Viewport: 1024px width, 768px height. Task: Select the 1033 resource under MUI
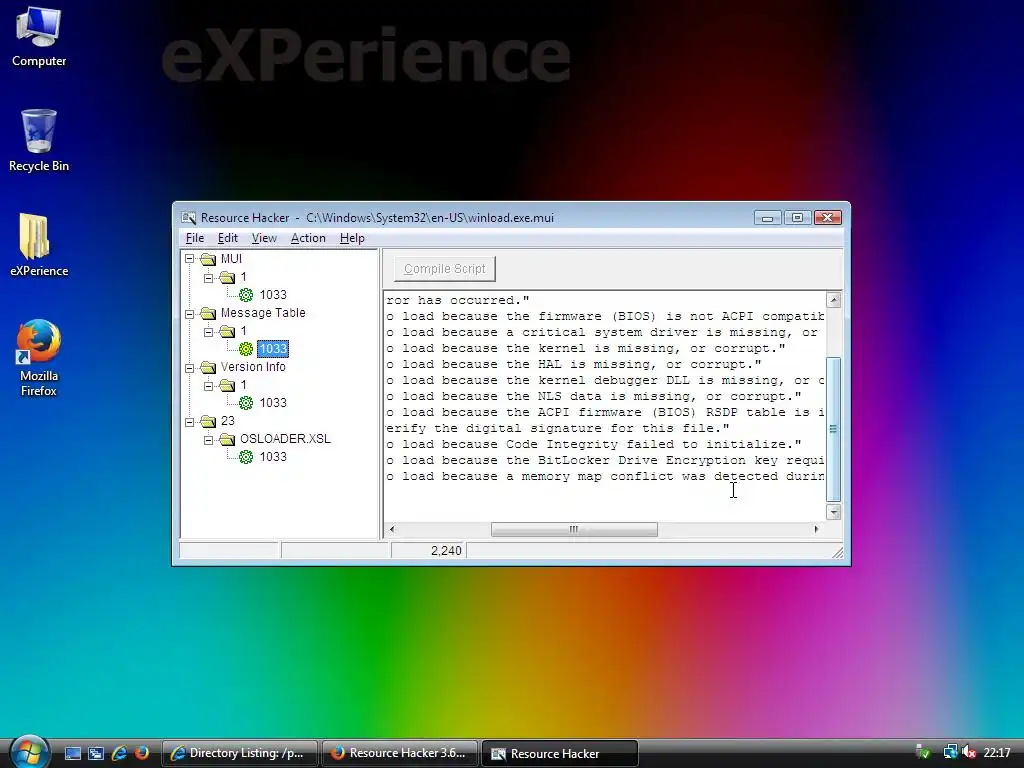tap(273, 295)
